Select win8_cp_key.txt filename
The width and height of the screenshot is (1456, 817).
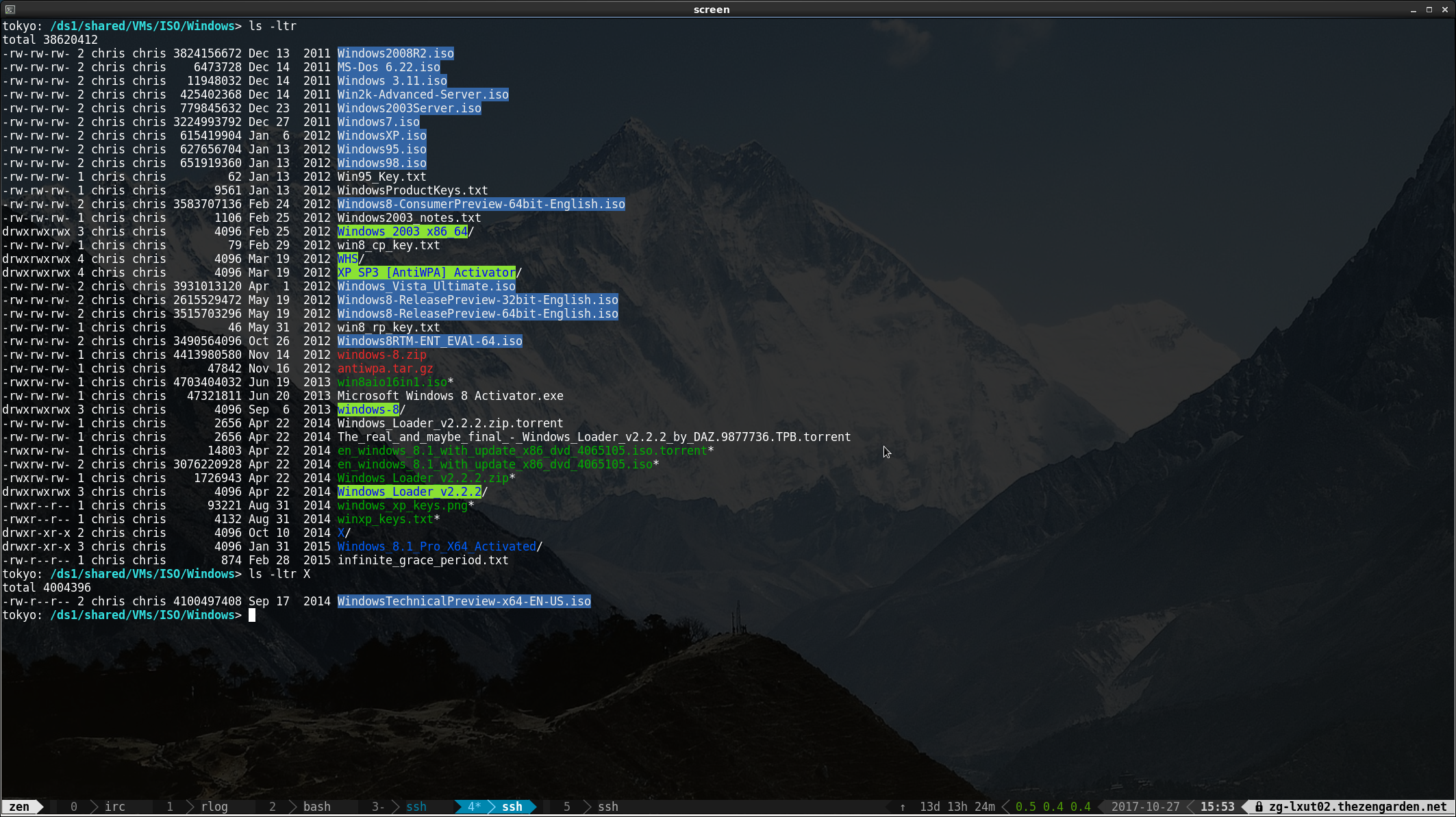coord(388,245)
